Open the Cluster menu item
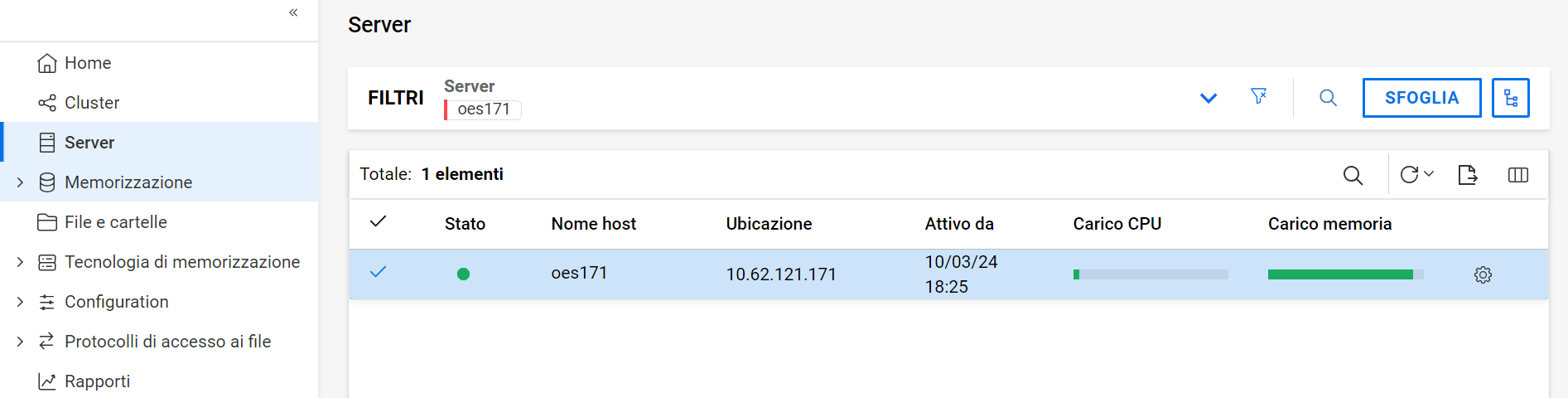This screenshot has height=398, width=1568. tap(91, 103)
